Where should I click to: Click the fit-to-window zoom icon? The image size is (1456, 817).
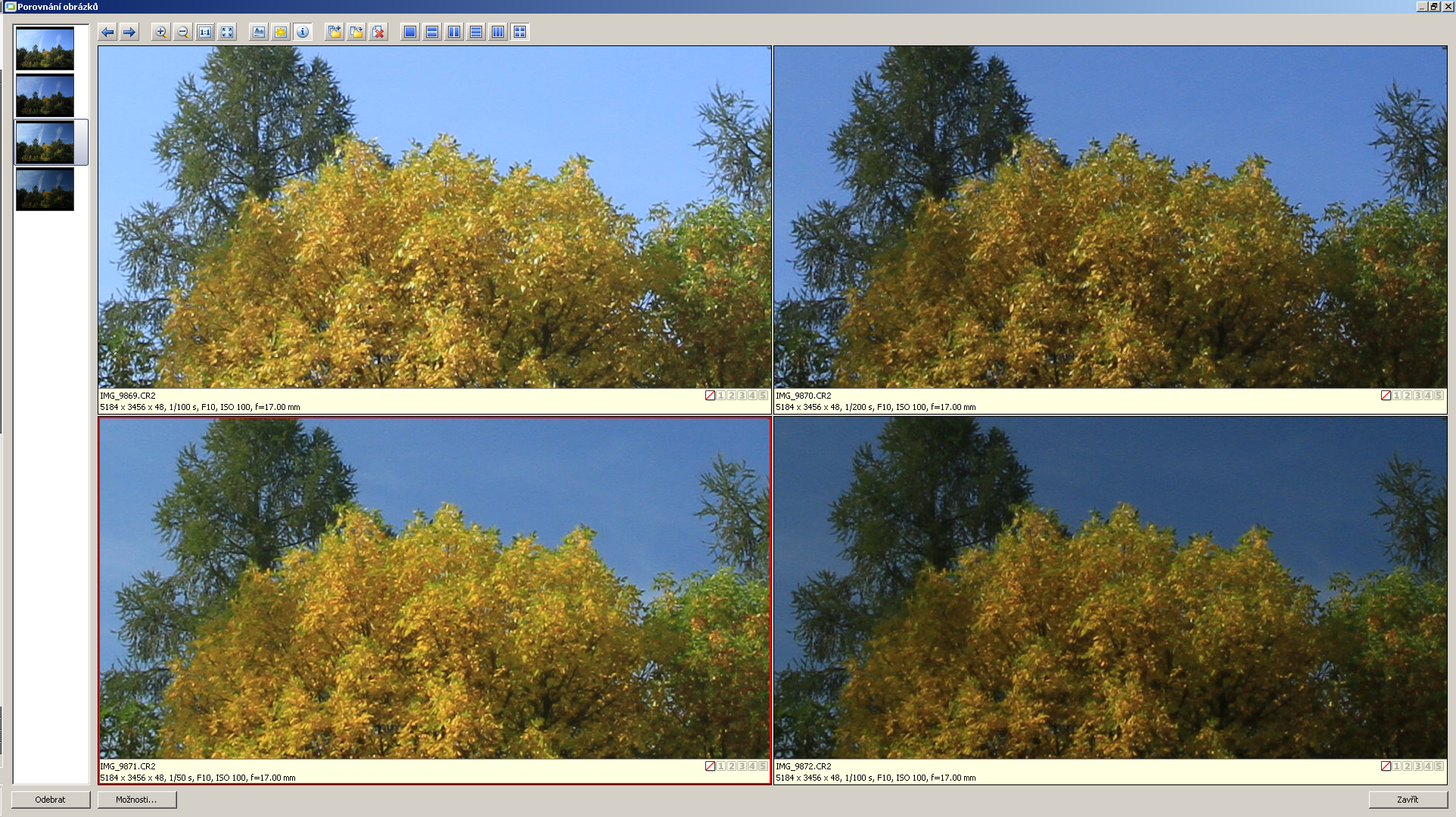click(227, 33)
